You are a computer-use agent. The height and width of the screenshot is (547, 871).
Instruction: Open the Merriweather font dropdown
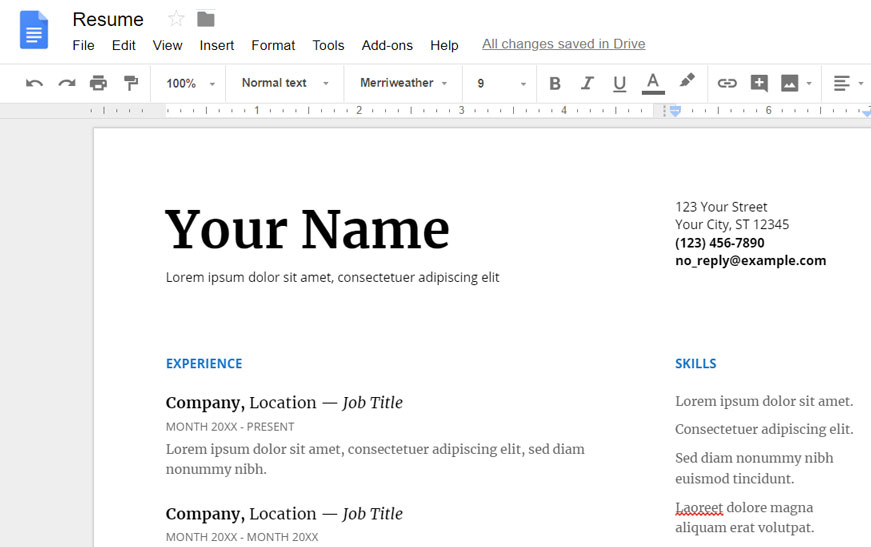tap(404, 83)
